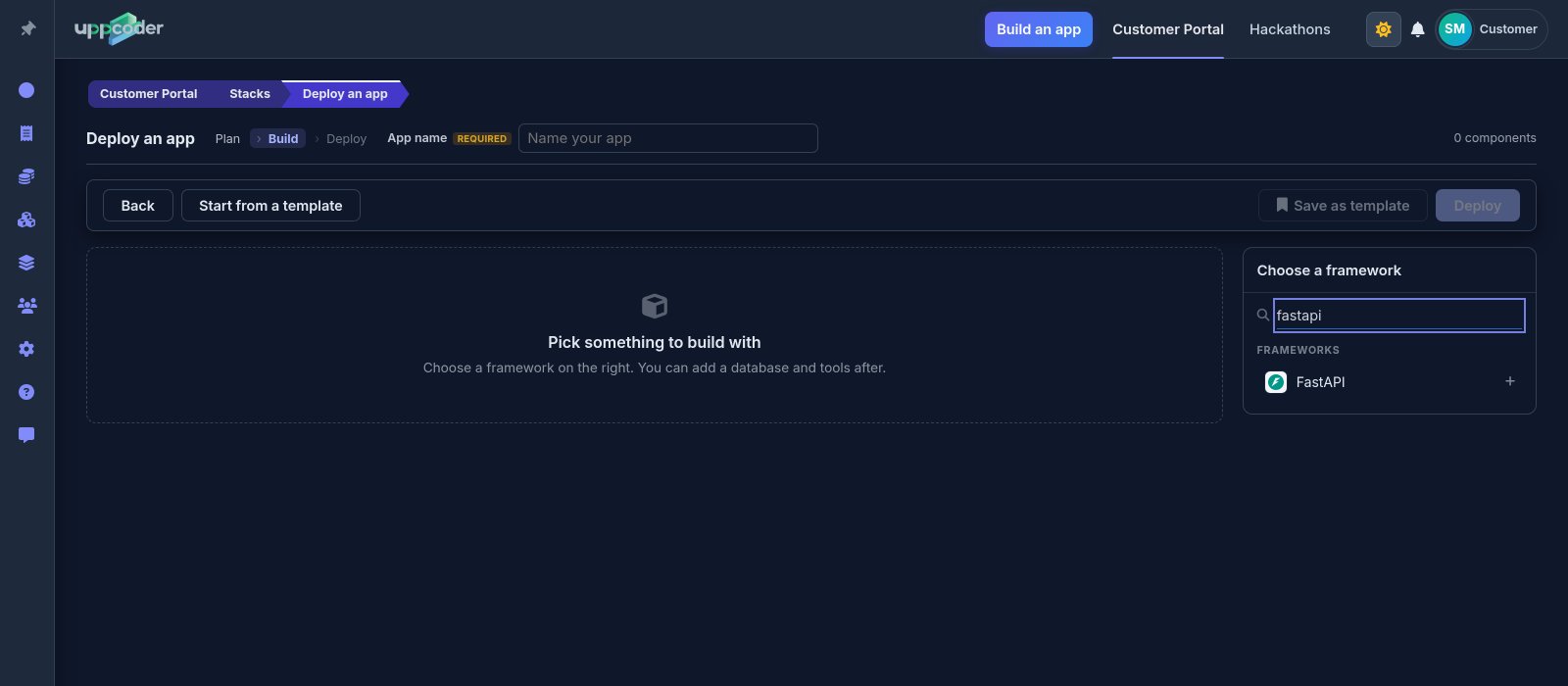Open the circle dashboard icon in sidebar
Image resolution: width=1568 pixels, height=686 pixels.
26,90
